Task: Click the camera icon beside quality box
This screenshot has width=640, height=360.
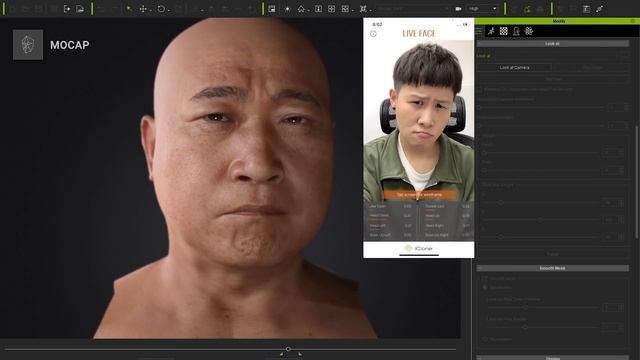Action: click(x=458, y=9)
